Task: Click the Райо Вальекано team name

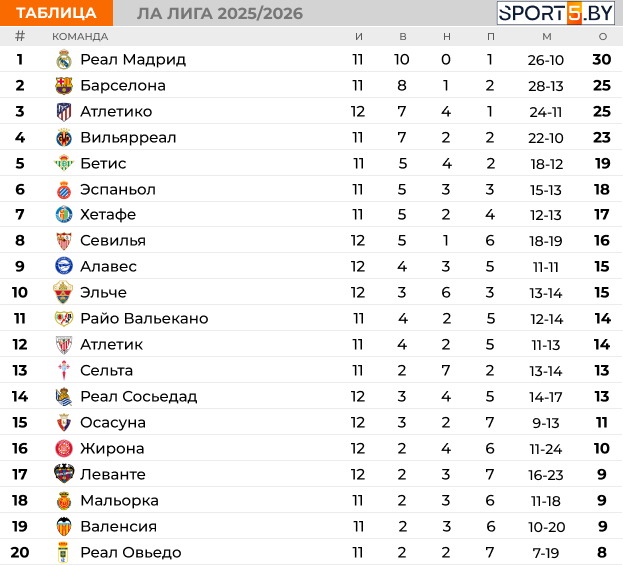Action: click(144, 319)
